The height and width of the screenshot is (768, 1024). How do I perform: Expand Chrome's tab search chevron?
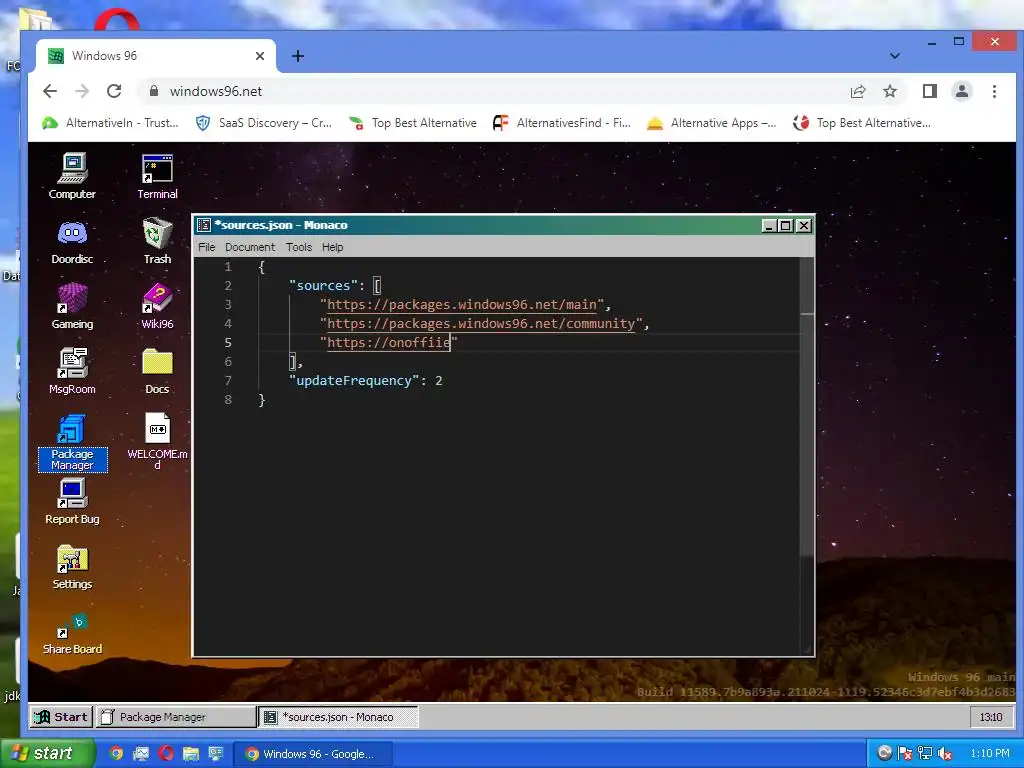895,56
